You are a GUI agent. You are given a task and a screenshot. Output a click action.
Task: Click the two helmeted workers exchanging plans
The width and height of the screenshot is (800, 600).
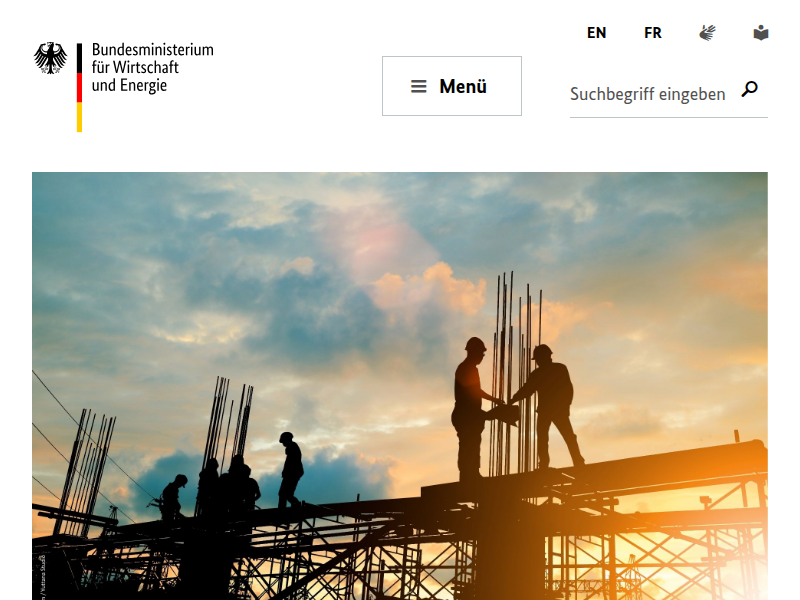[518, 408]
